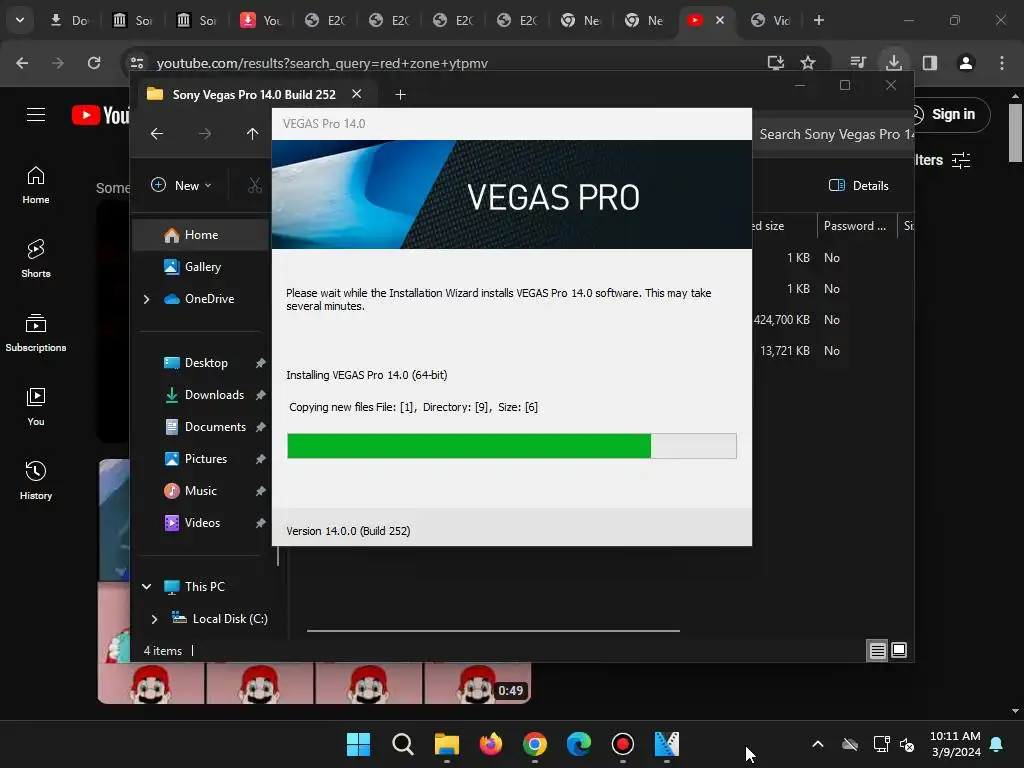The width and height of the screenshot is (1024, 768).
Task: Open Chrome side panel icon
Action: tap(929, 63)
